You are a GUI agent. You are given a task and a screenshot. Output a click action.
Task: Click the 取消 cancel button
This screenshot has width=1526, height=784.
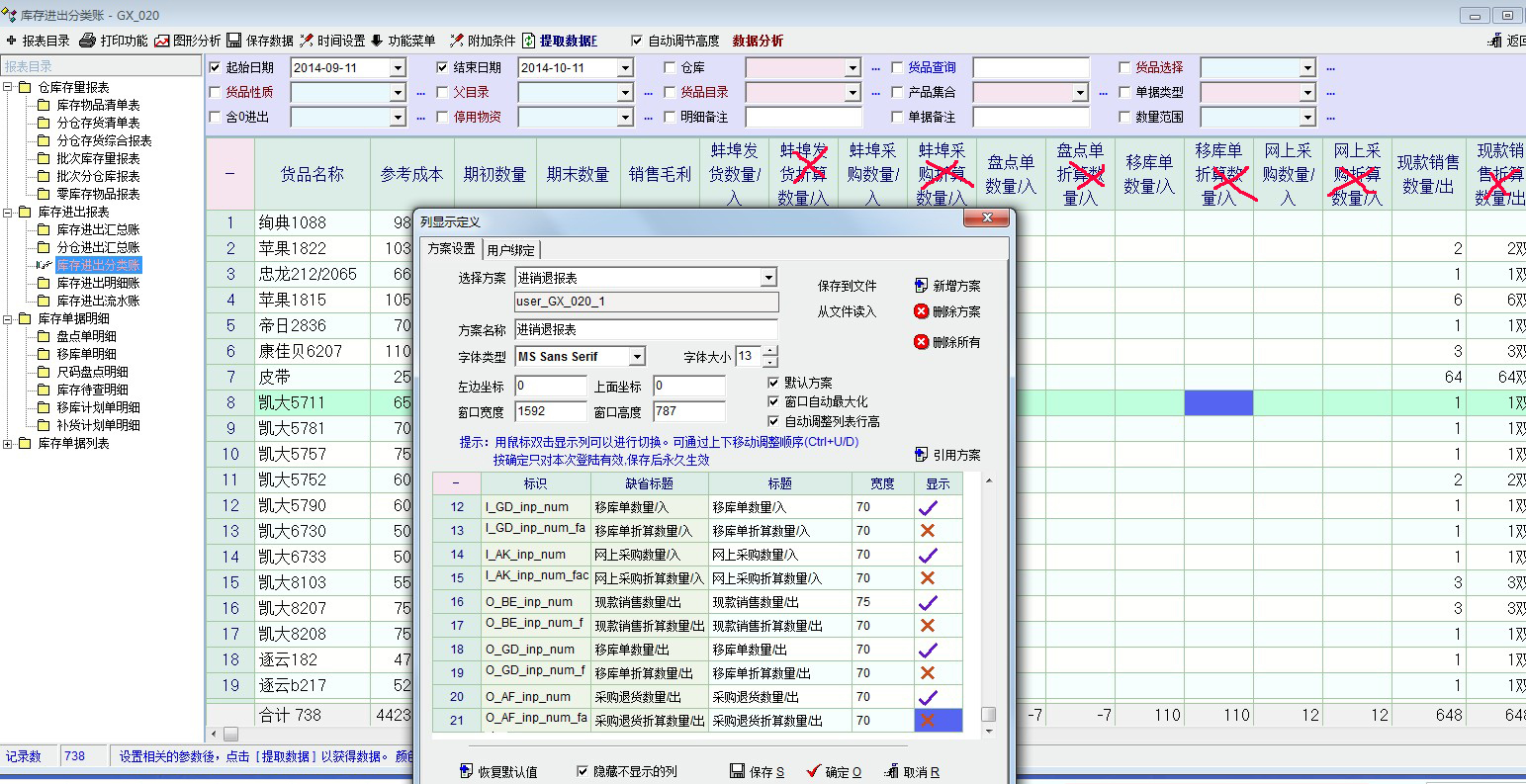pyautogui.click(x=911, y=771)
